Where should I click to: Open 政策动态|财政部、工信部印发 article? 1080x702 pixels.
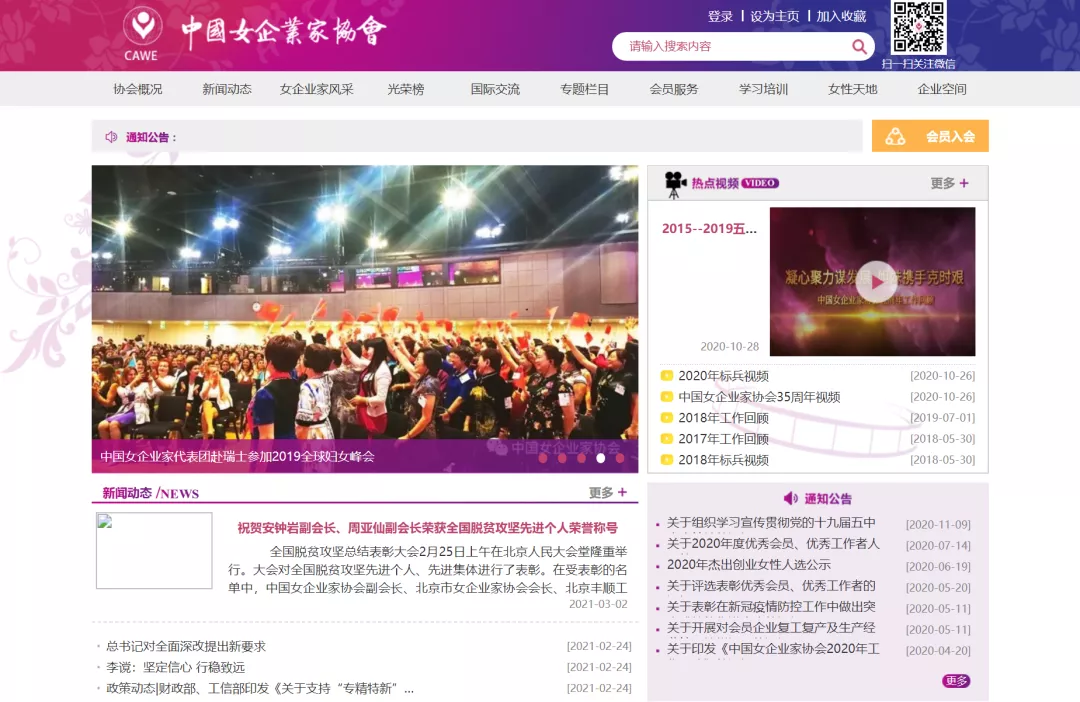260,688
